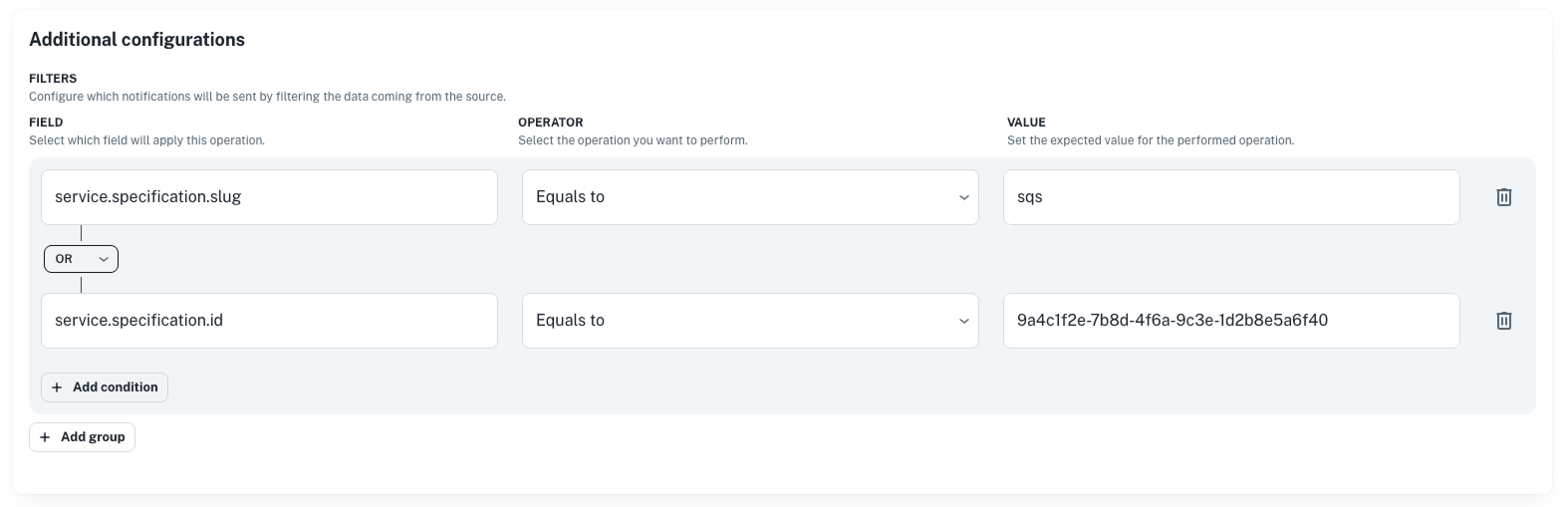Click the chevron arrow in the second Equals to selector
The width and height of the screenshot is (1568, 507).
click(963, 321)
